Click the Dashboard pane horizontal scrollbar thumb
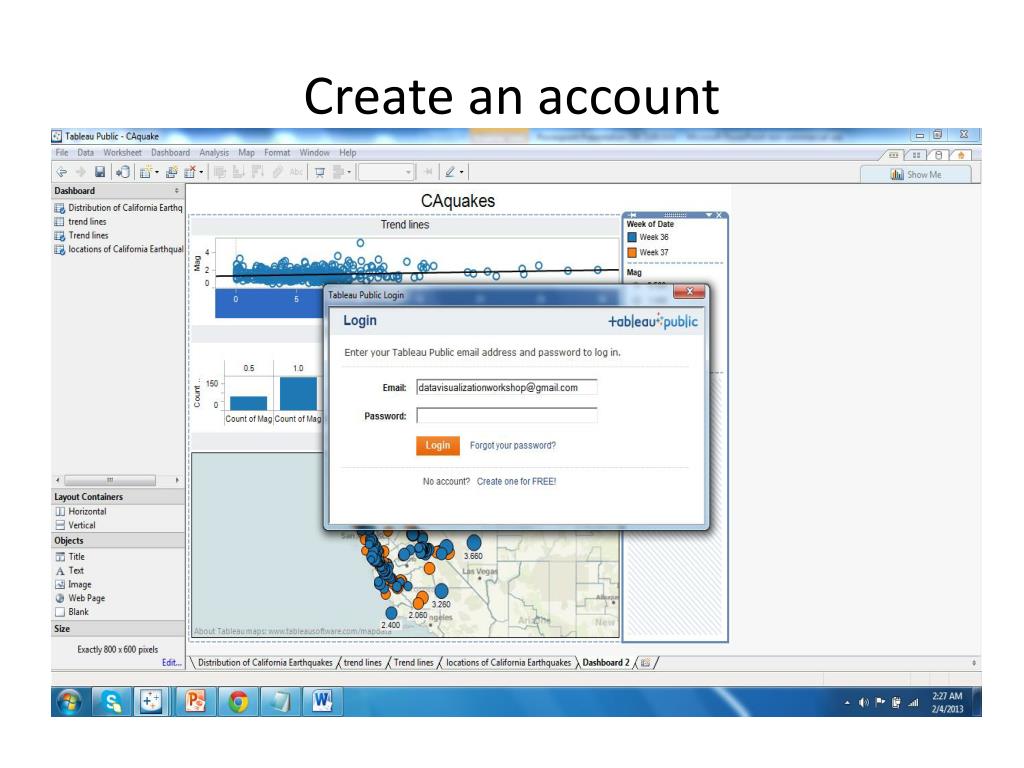 (x=110, y=480)
